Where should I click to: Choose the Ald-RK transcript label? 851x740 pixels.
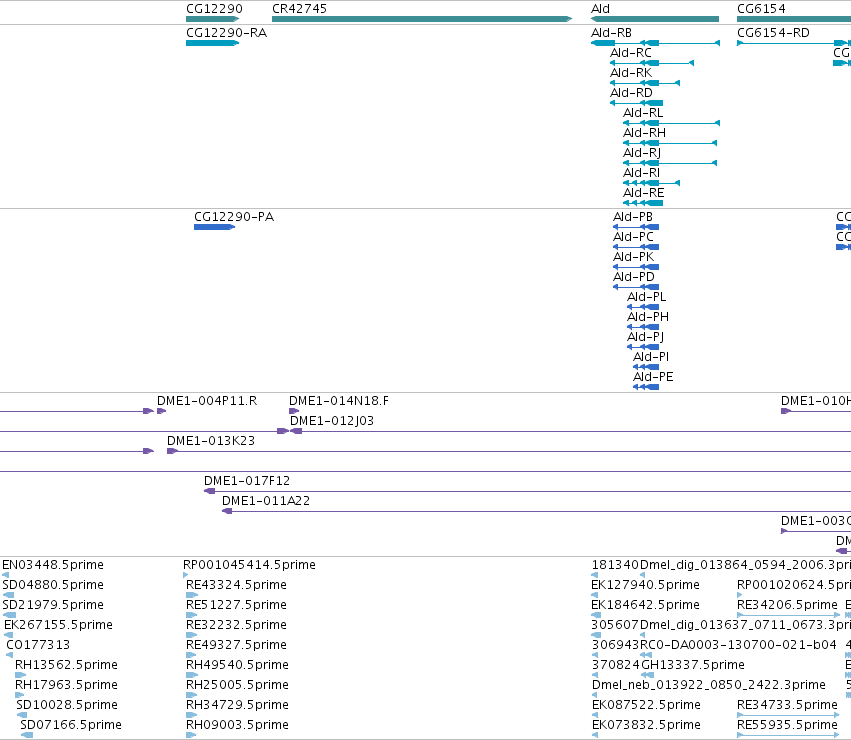631,73
